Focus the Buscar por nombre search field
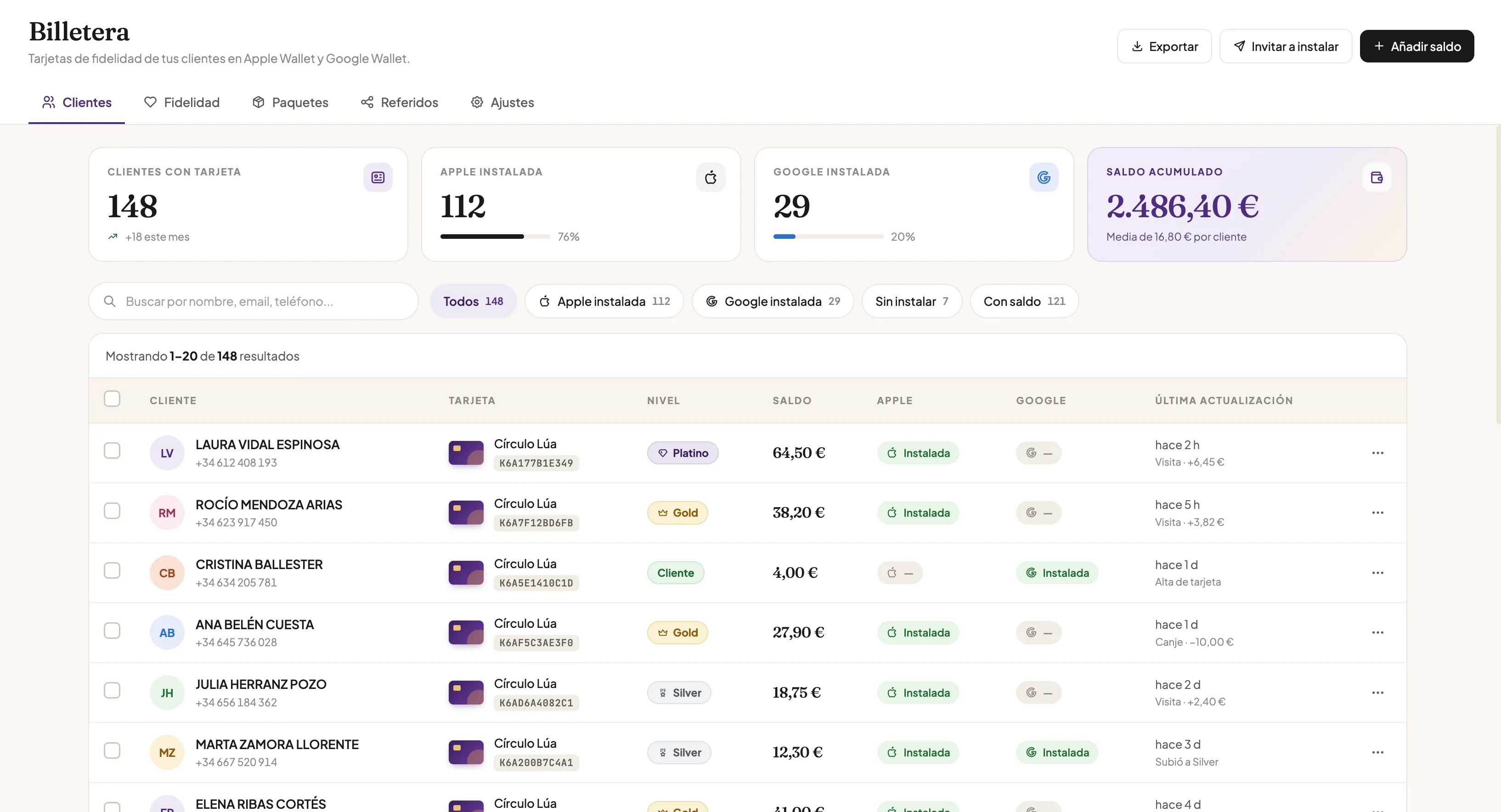The height and width of the screenshot is (812, 1501). pos(254,301)
